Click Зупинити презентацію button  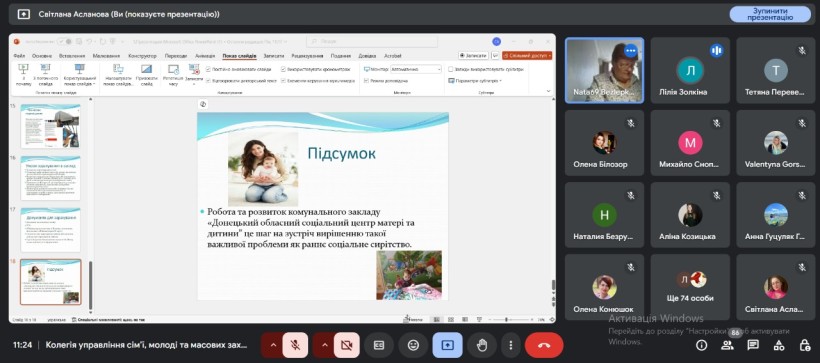pyautogui.click(x=770, y=14)
